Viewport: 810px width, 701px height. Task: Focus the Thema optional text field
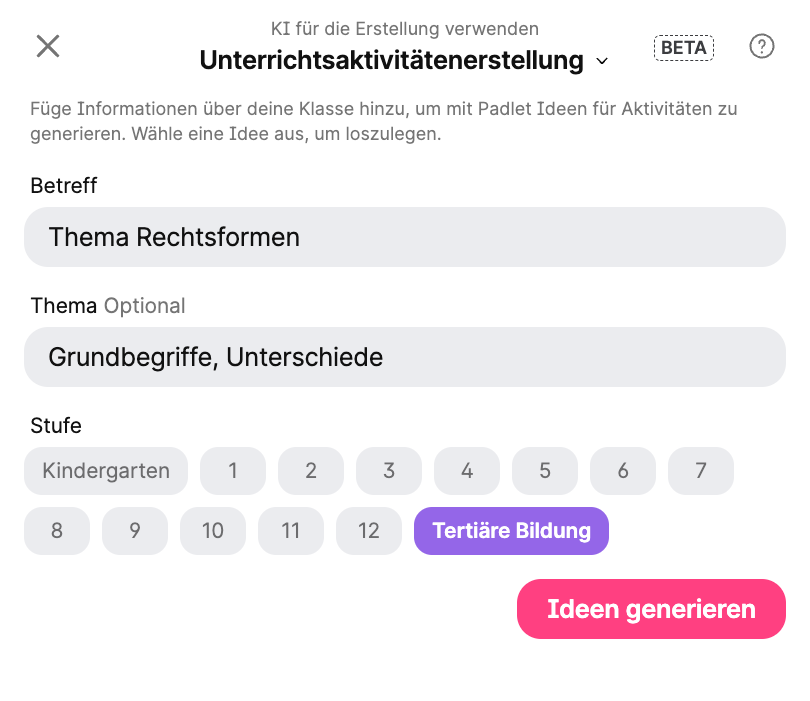point(404,357)
